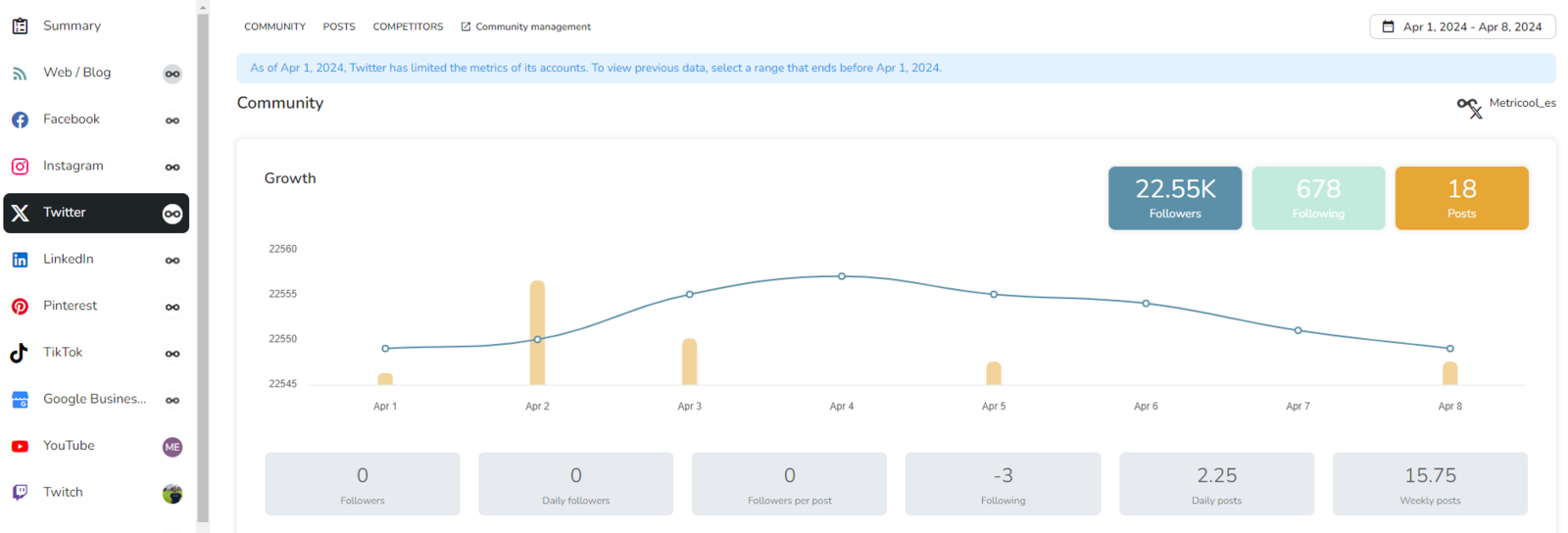This screenshot has height=533, width=1568.
Task: Switch to the COMPETITORS tab
Action: pos(408,26)
